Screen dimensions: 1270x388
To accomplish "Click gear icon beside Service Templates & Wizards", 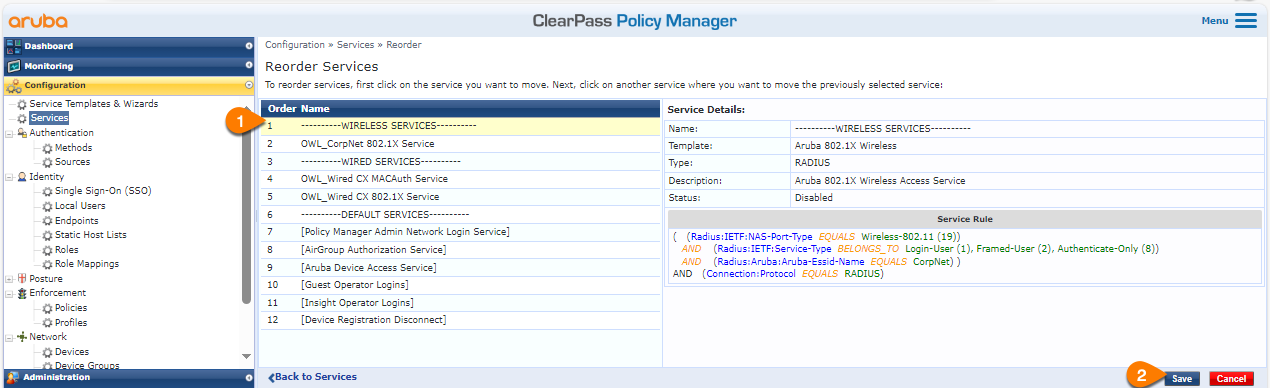I will click(22, 104).
